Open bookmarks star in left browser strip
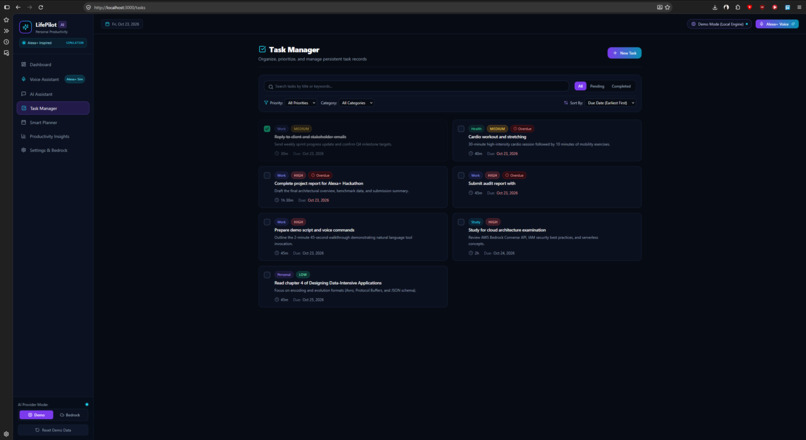The height and width of the screenshot is (440, 806). (6, 20)
